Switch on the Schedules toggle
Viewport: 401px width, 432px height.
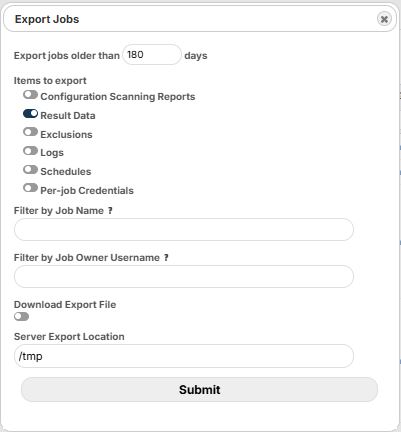click(30, 170)
